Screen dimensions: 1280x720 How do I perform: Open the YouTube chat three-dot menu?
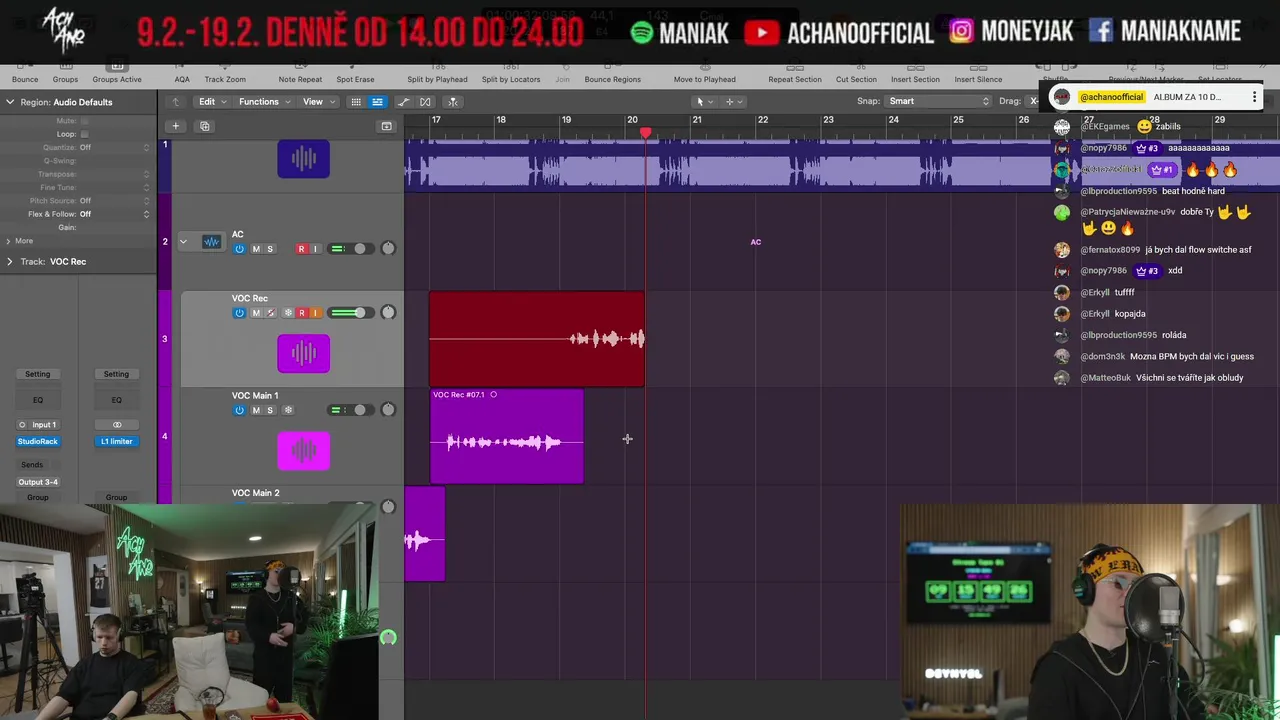(1254, 97)
